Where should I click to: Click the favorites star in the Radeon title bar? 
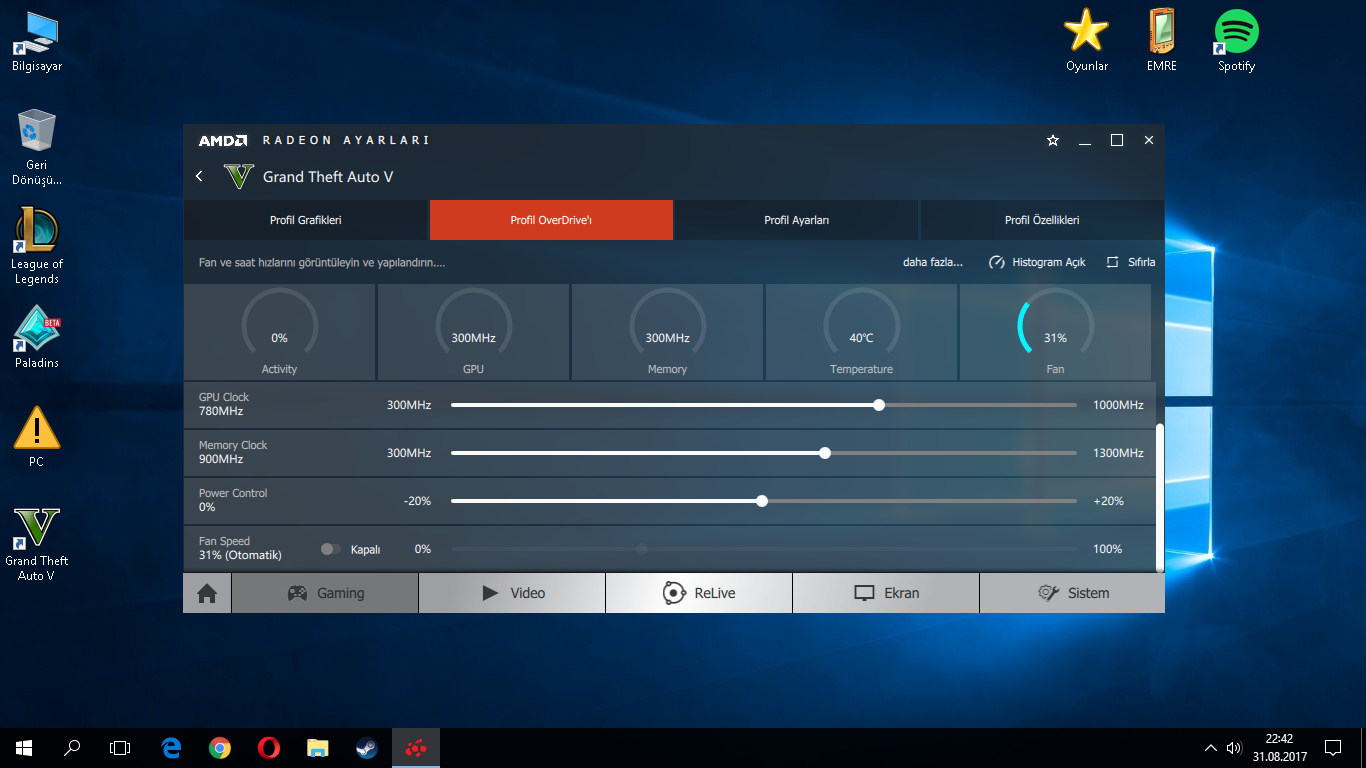coord(1052,141)
